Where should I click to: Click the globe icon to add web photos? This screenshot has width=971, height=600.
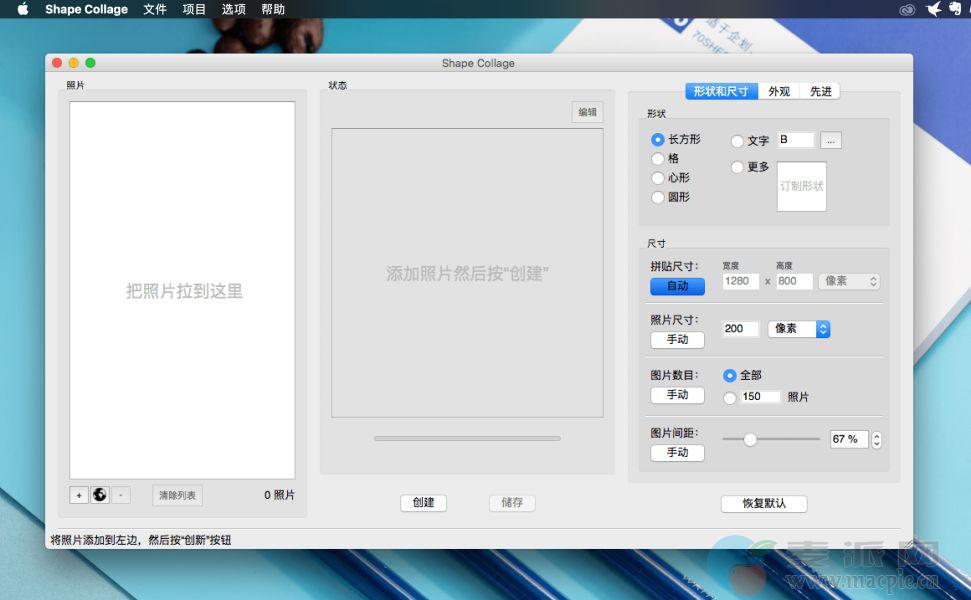pyautogui.click(x=100, y=495)
